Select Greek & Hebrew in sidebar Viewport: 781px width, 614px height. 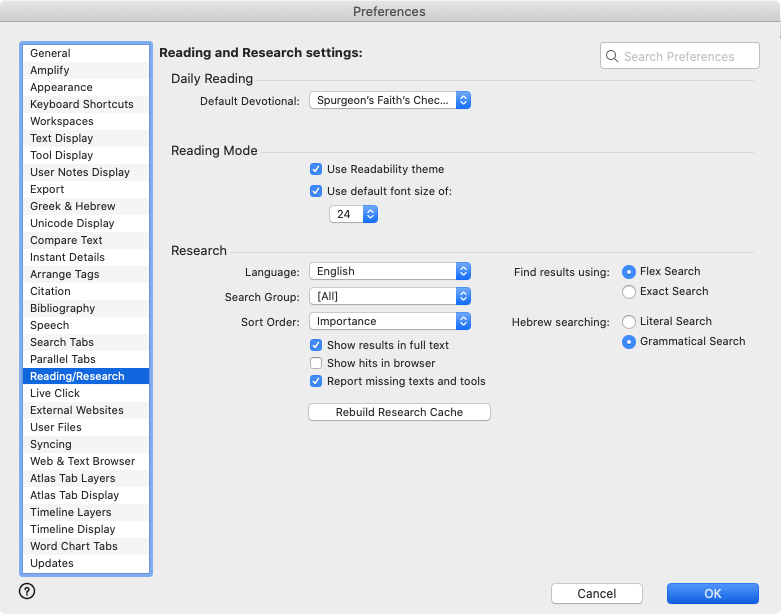[x=73, y=206]
